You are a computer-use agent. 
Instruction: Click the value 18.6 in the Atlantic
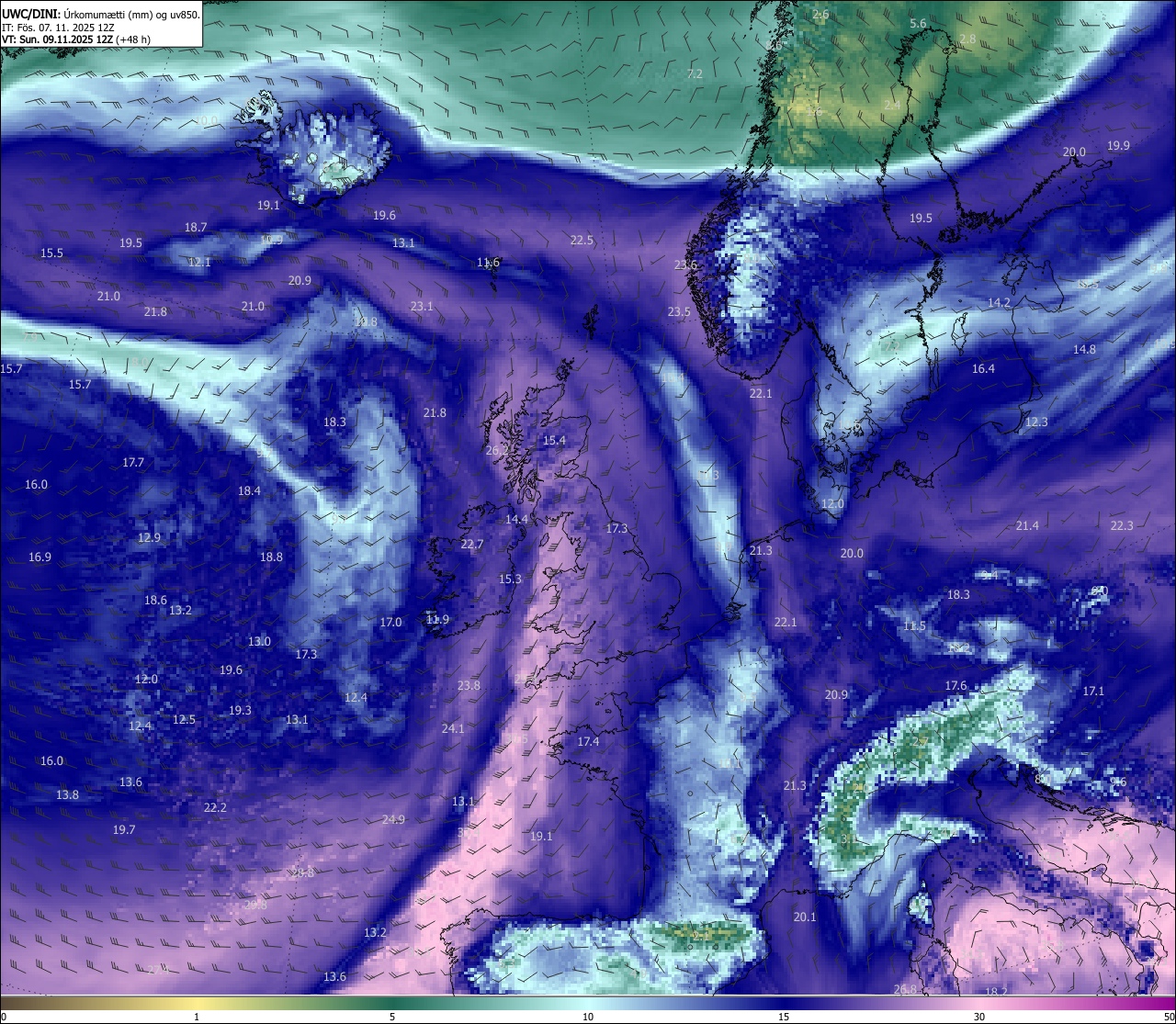click(155, 600)
